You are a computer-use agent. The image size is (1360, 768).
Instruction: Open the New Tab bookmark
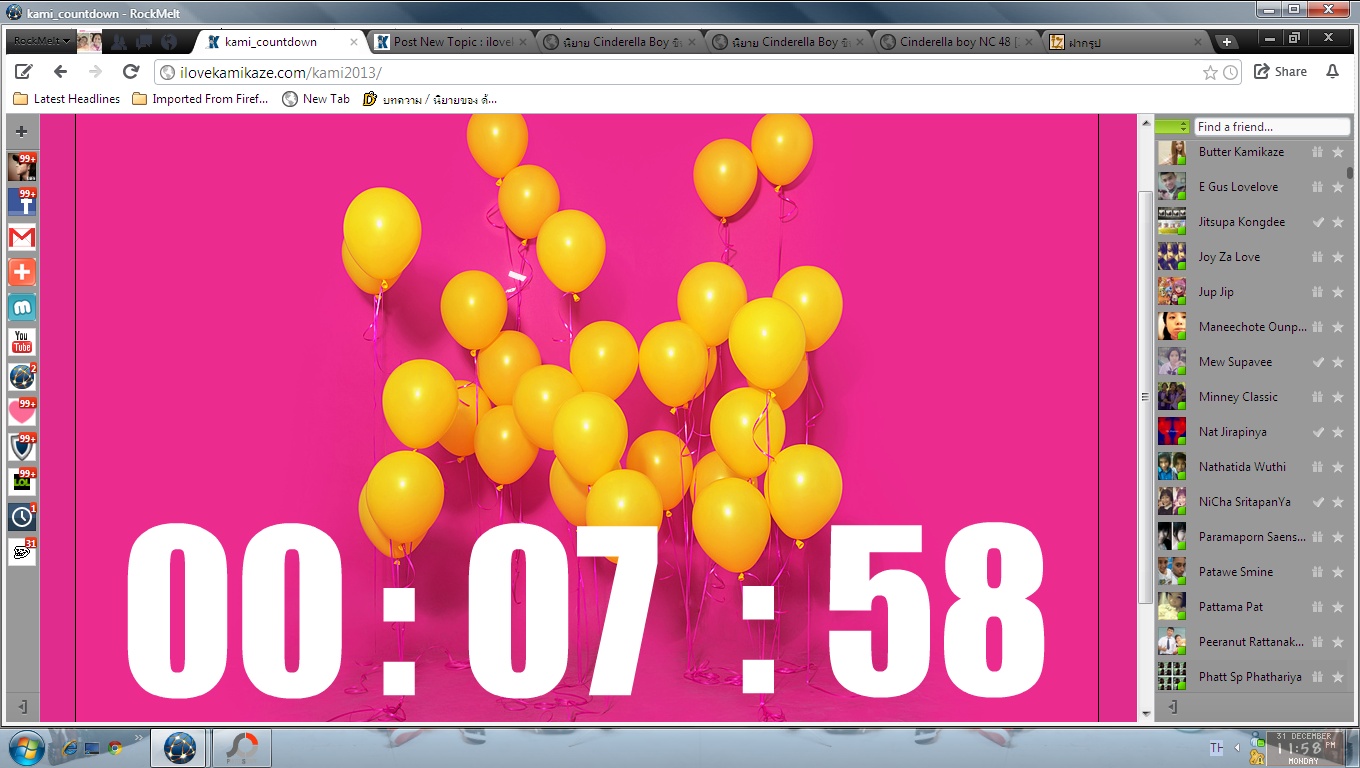[x=316, y=99]
